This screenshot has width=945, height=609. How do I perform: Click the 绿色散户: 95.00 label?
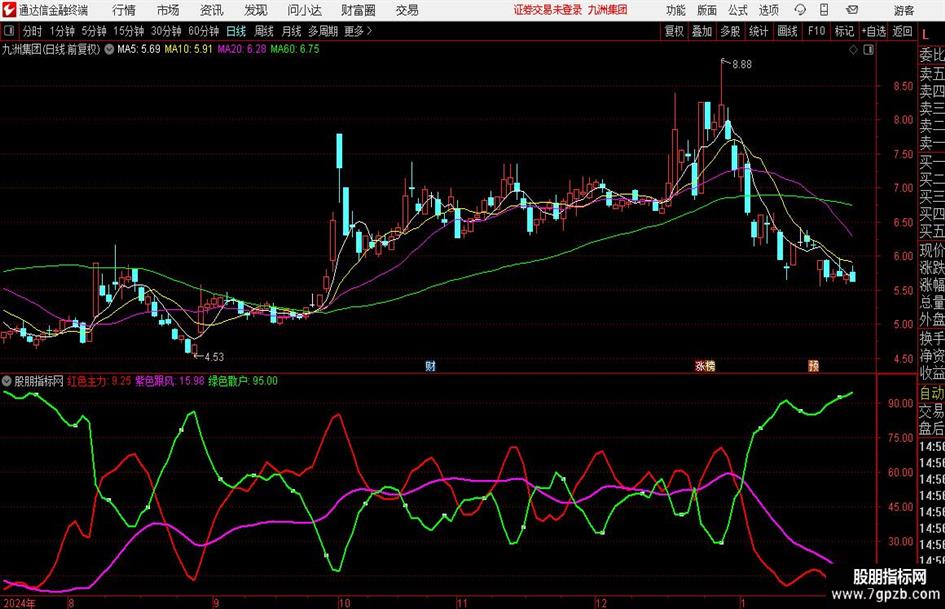tap(243, 381)
